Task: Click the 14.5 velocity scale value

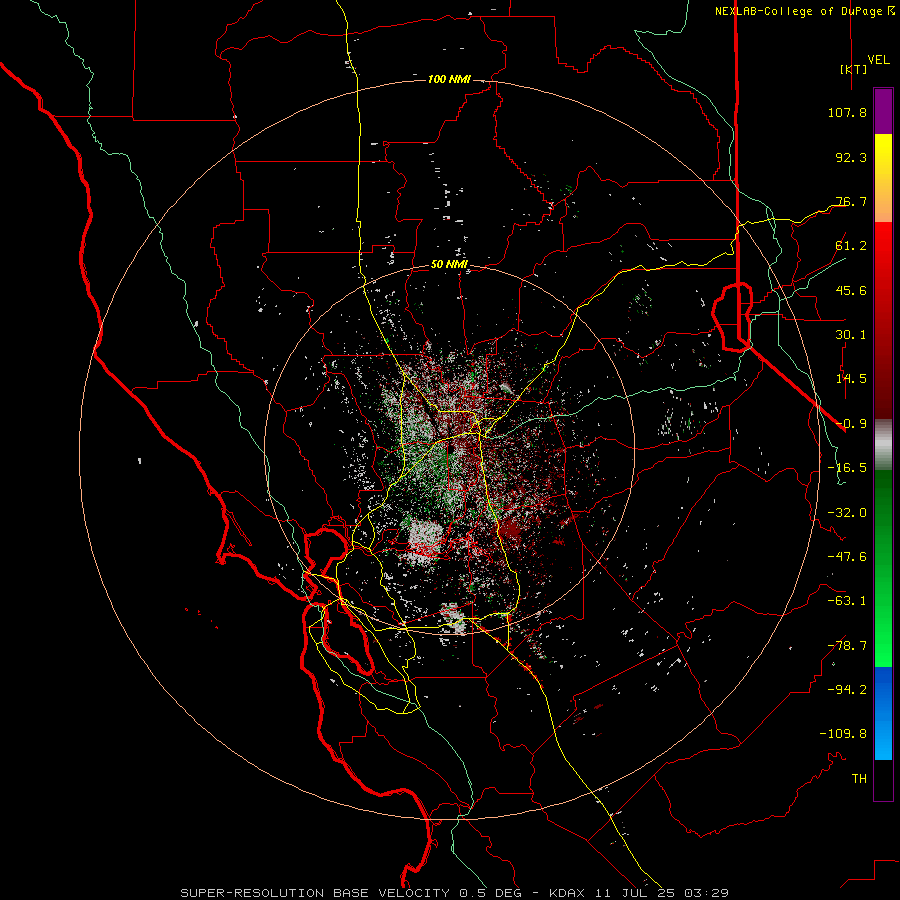Action: coord(851,379)
